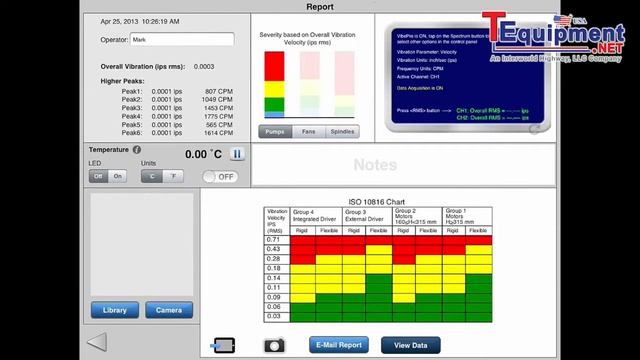Screen dimensions: 640x360
Task: Click Group 3 External Driver header
Action: (367, 216)
